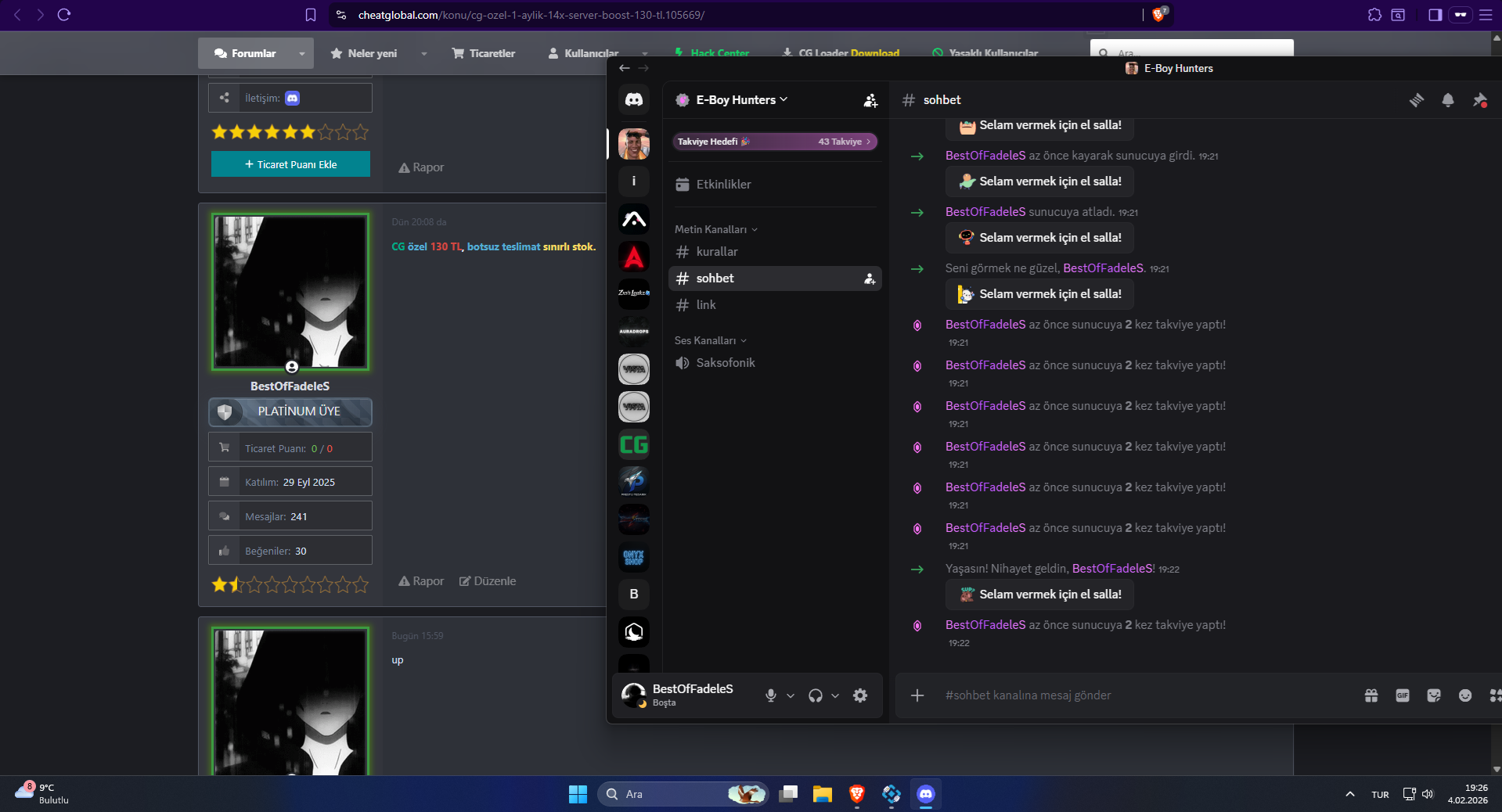Click the 'Dün 20:08 da' post timestamp

coord(419,222)
